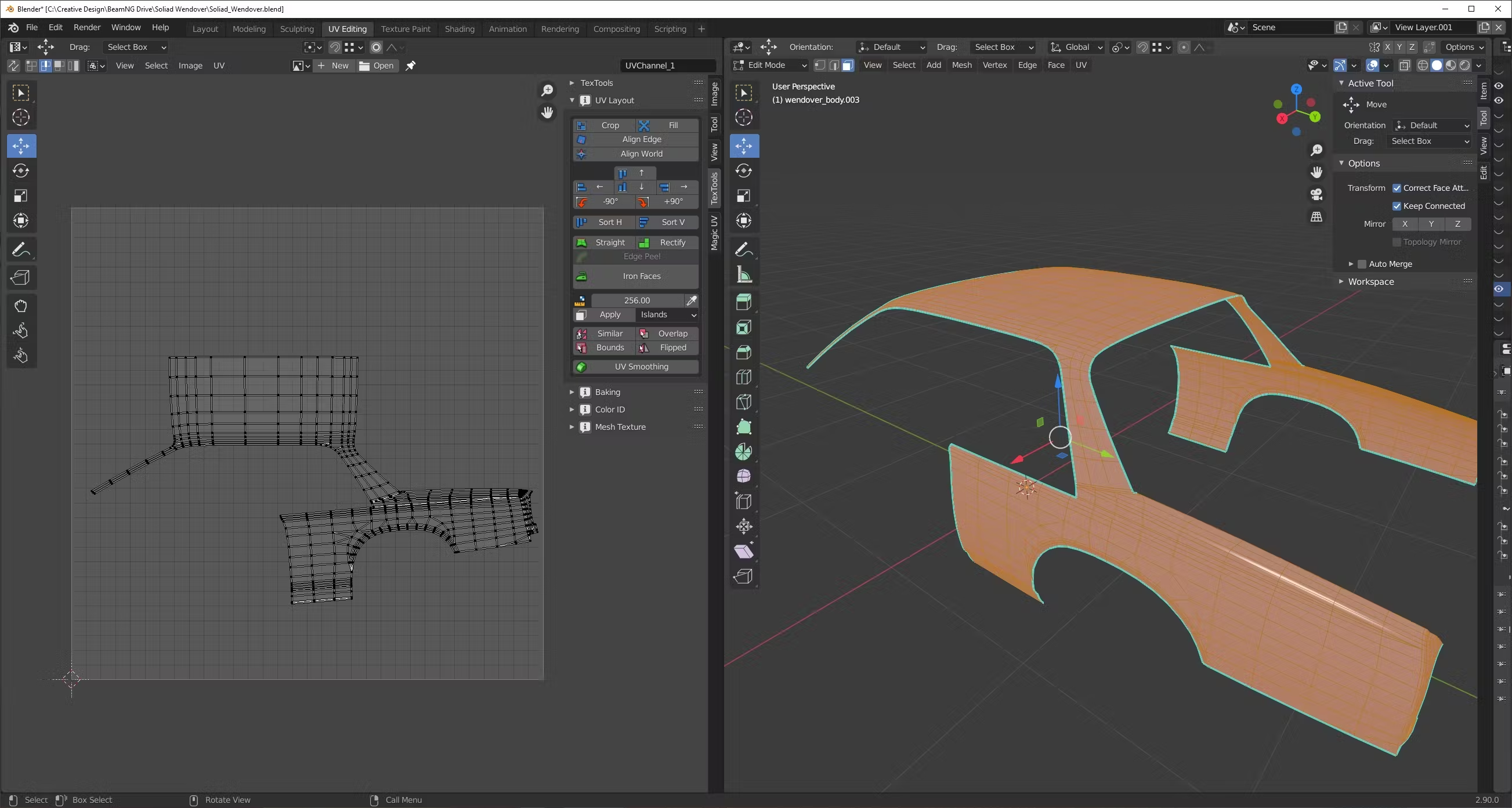Click the 256.00 texel density field

point(637,300)
